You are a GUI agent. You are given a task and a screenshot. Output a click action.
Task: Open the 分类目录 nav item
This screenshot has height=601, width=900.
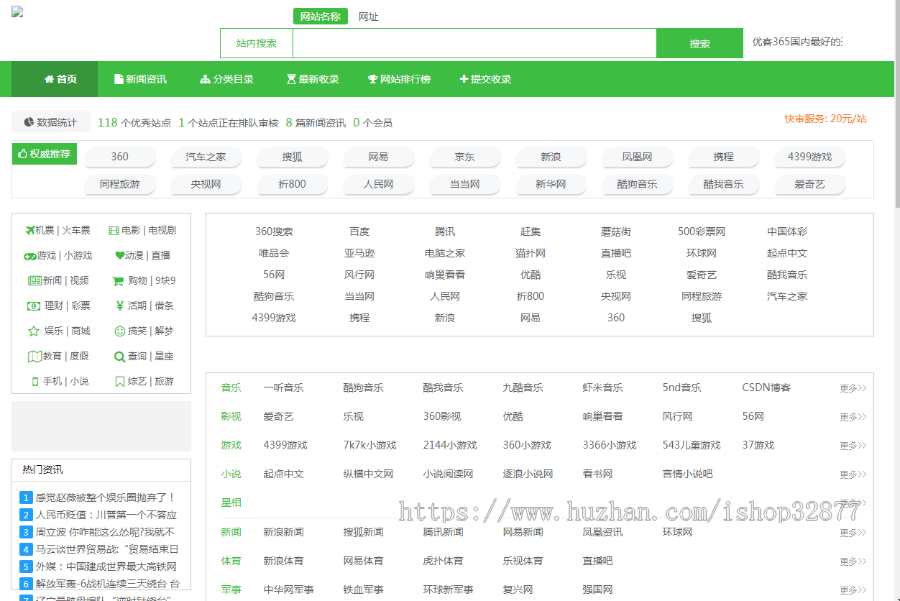(x=227, y=79)
